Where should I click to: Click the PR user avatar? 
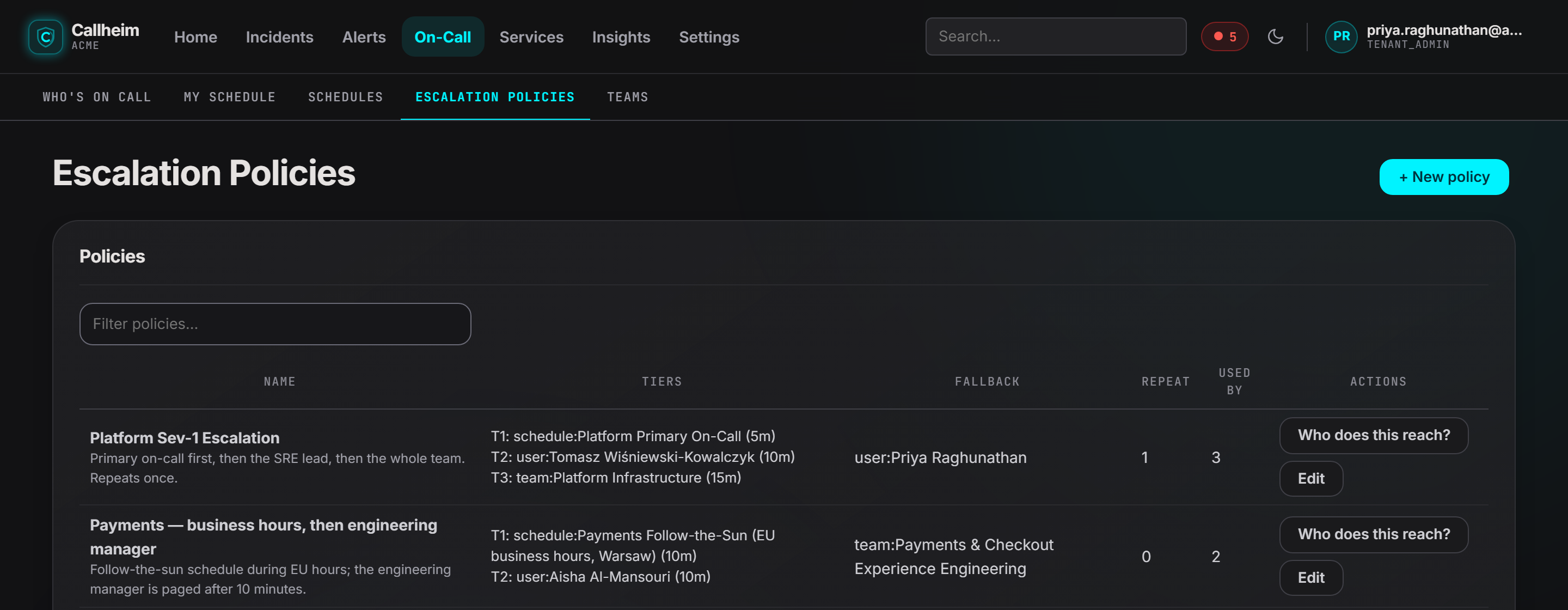(x=1341, y=37)
